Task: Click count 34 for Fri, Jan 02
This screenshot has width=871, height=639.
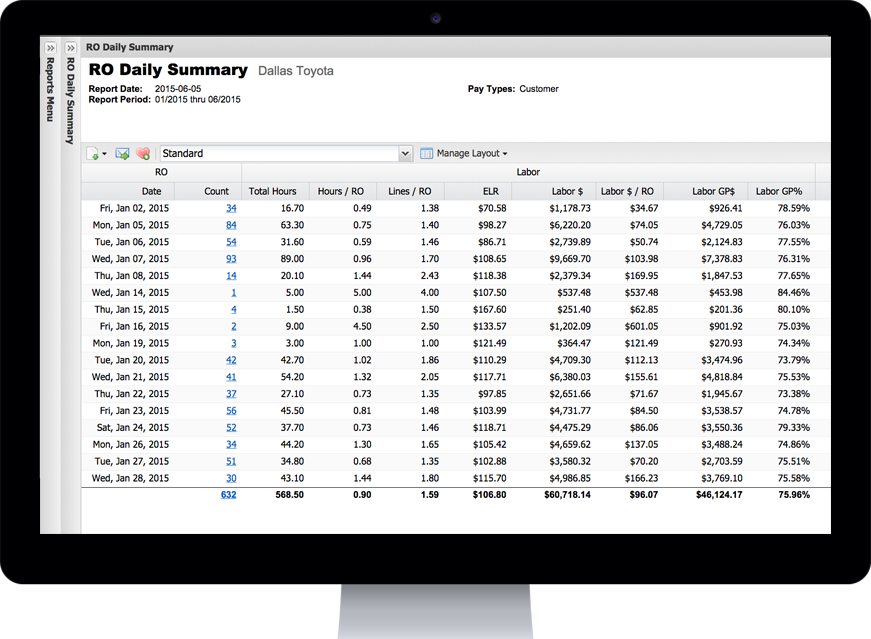Action: pos(230,208)
